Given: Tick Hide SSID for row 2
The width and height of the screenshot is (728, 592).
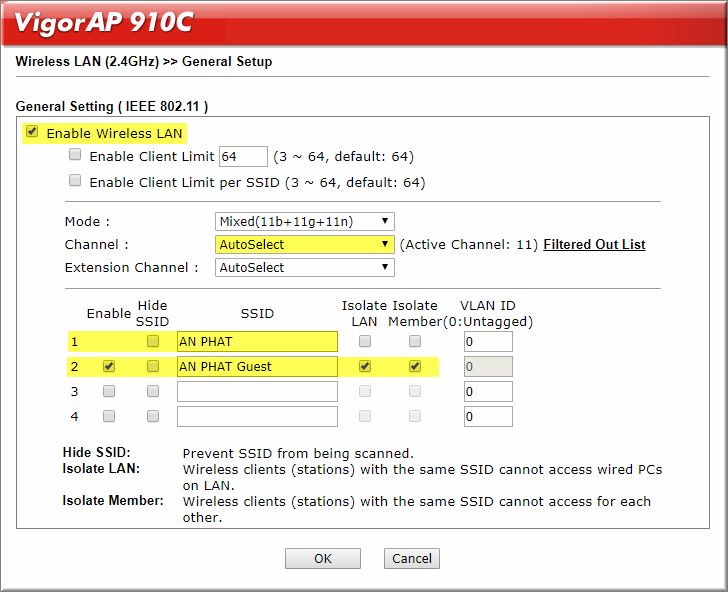Looking at the screenshot, I should (153, 366).
